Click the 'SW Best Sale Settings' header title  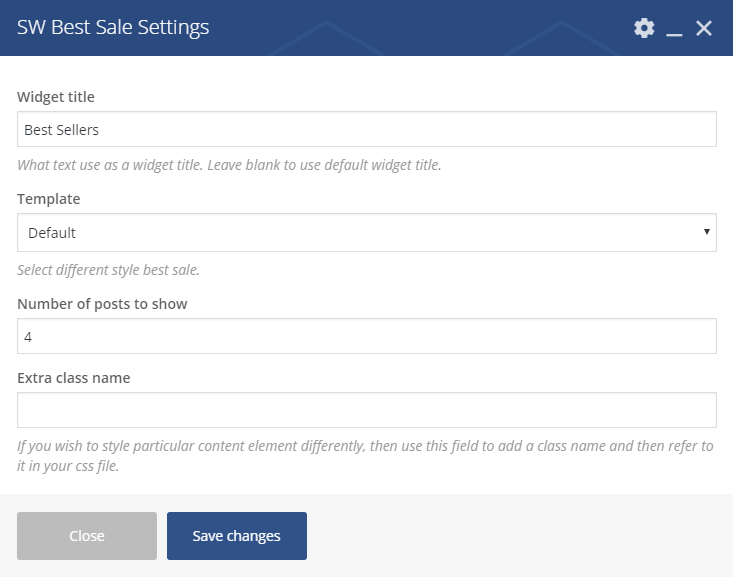coord(113,28)
